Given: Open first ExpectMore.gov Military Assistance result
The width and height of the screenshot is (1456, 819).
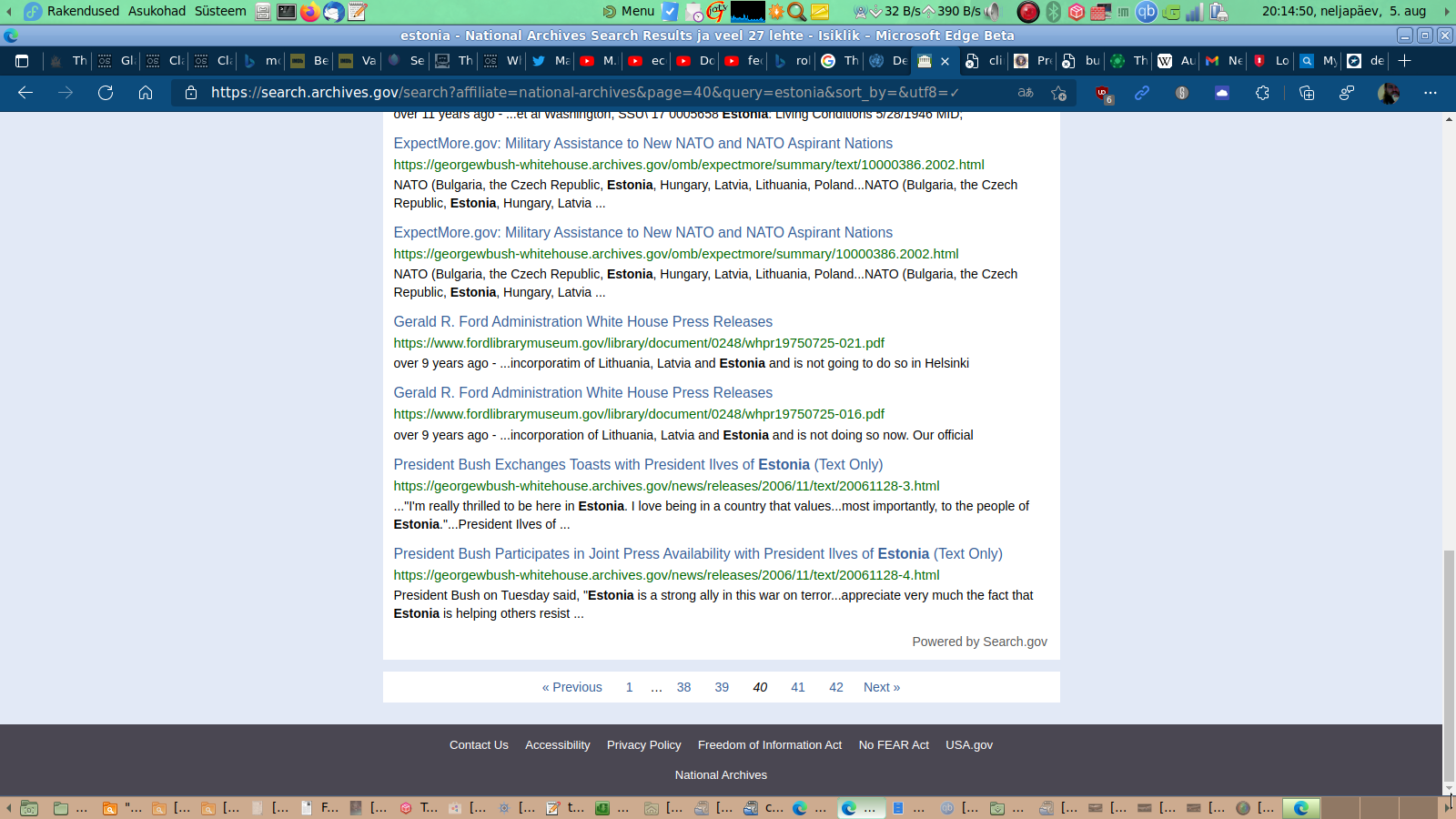Looking at the screenshot, I should point(642,143).
